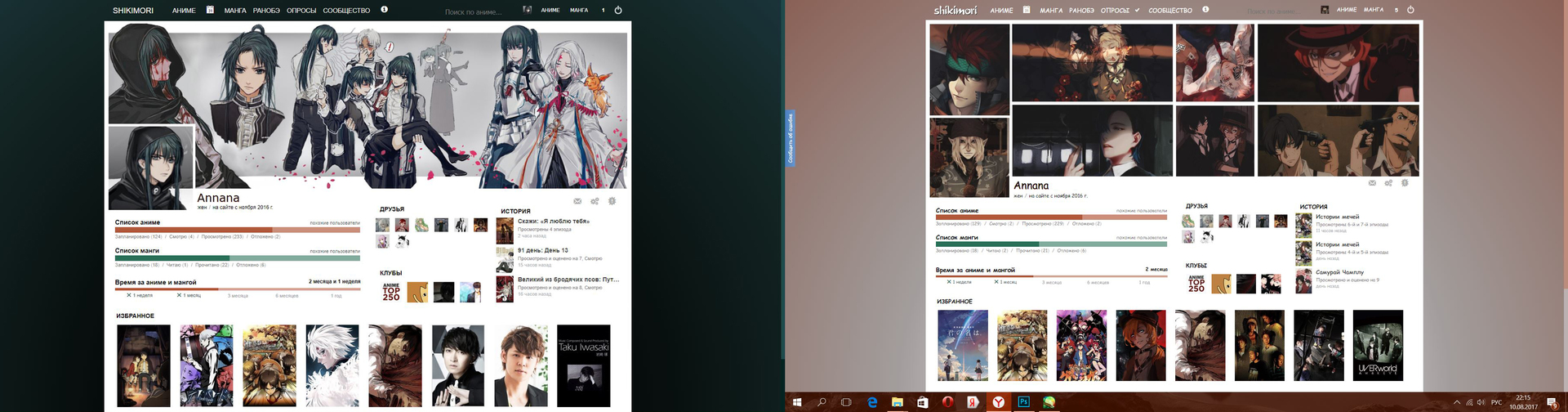Click the power logout icon in left header
Viewport: 1568px width, 412px height.
pyautogui.click(x=618, y=10)
